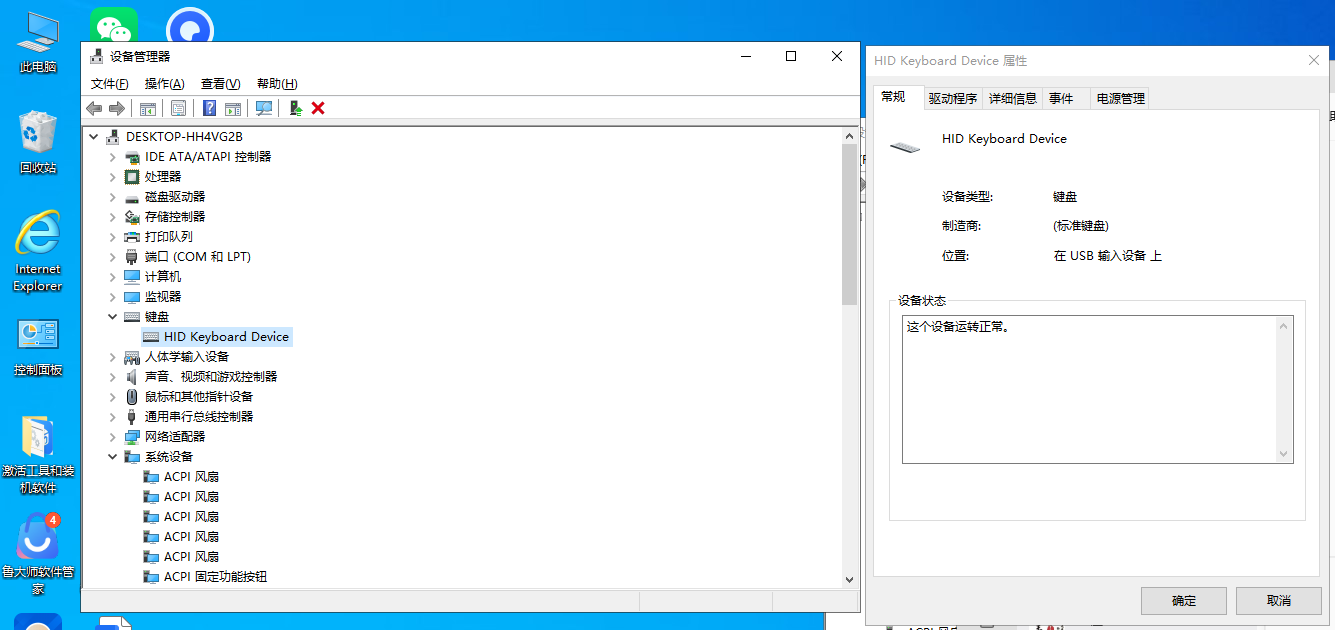The image size is (1335, 630).
Task: Open the 操作(A) menu
Action: [x=164, y=84]
